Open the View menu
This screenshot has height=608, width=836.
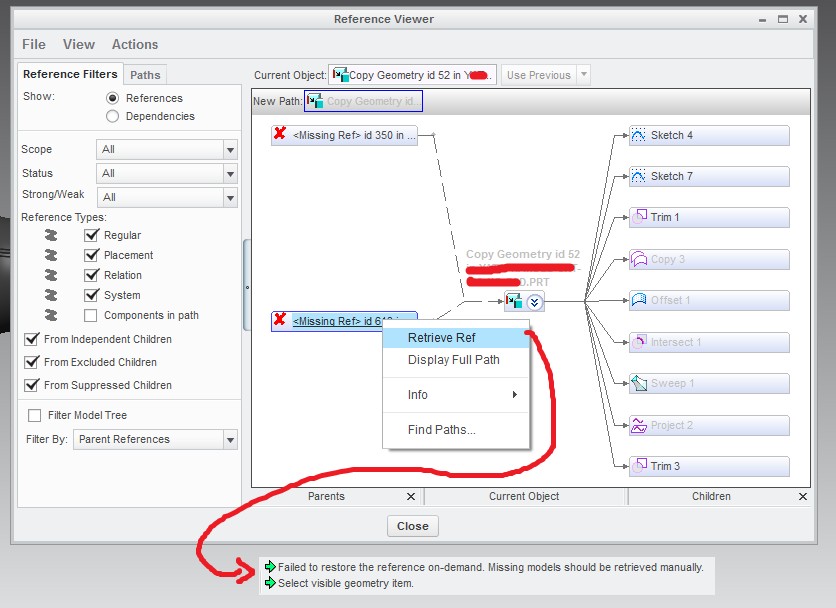[x=79, y=44]
